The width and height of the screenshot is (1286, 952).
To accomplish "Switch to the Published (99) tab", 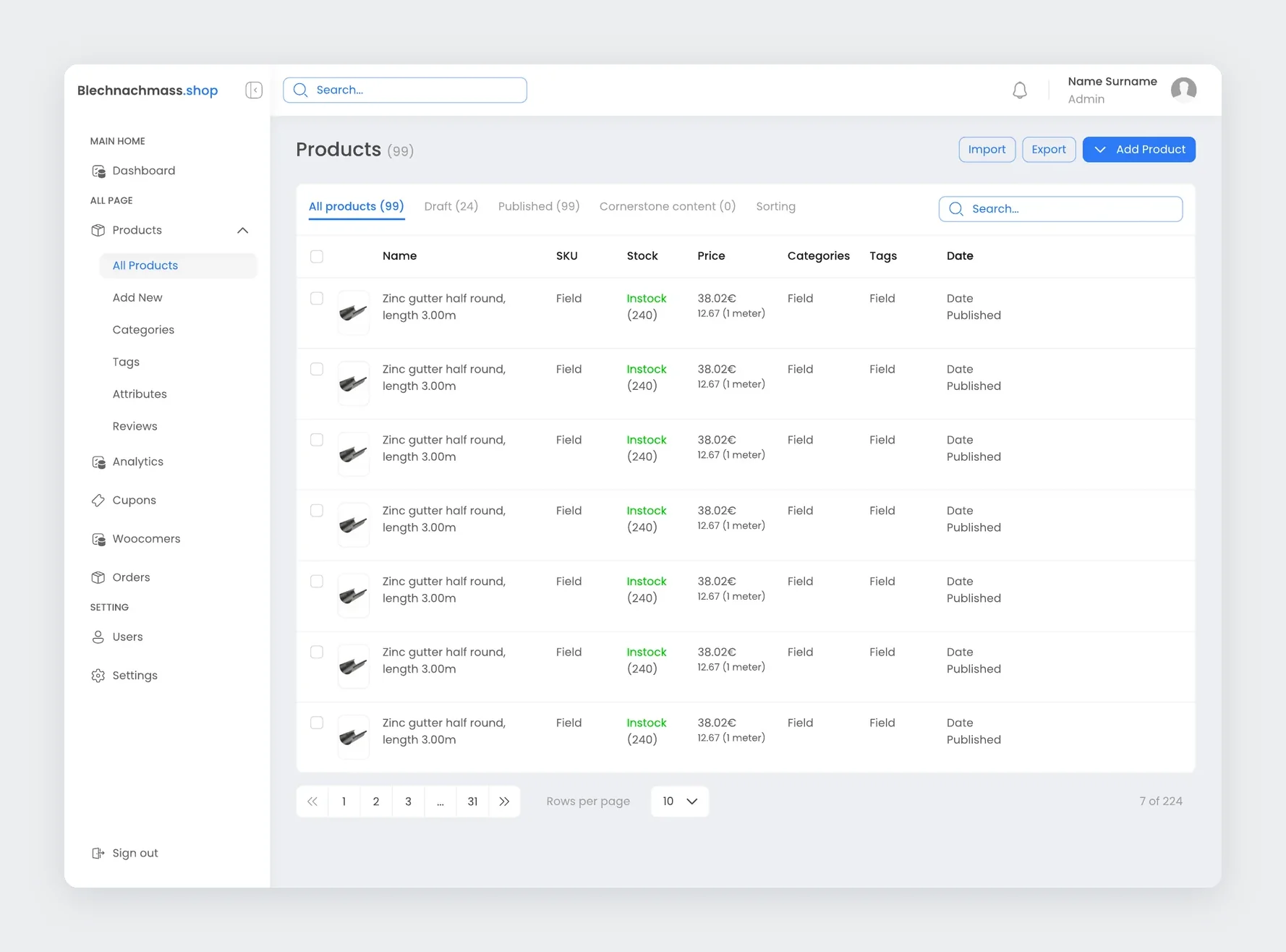I will pos(539,206).
